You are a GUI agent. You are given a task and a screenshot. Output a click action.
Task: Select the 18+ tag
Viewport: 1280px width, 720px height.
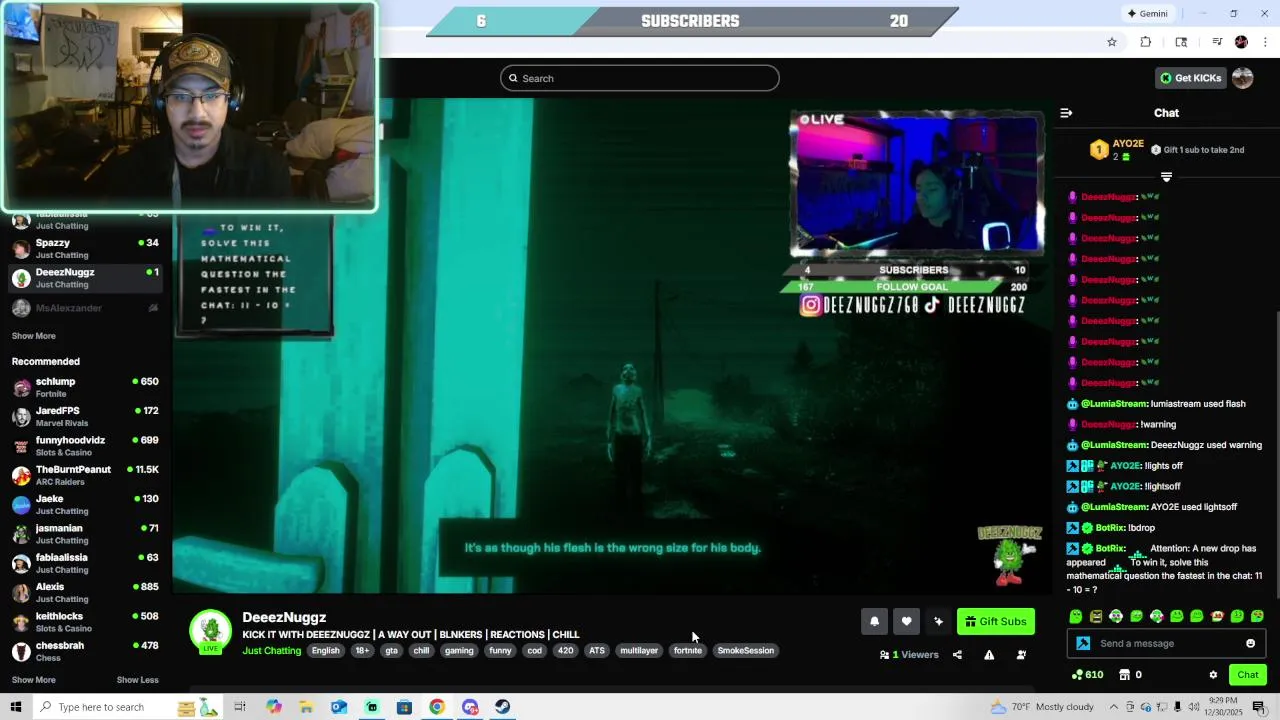[x=362, y=651]
